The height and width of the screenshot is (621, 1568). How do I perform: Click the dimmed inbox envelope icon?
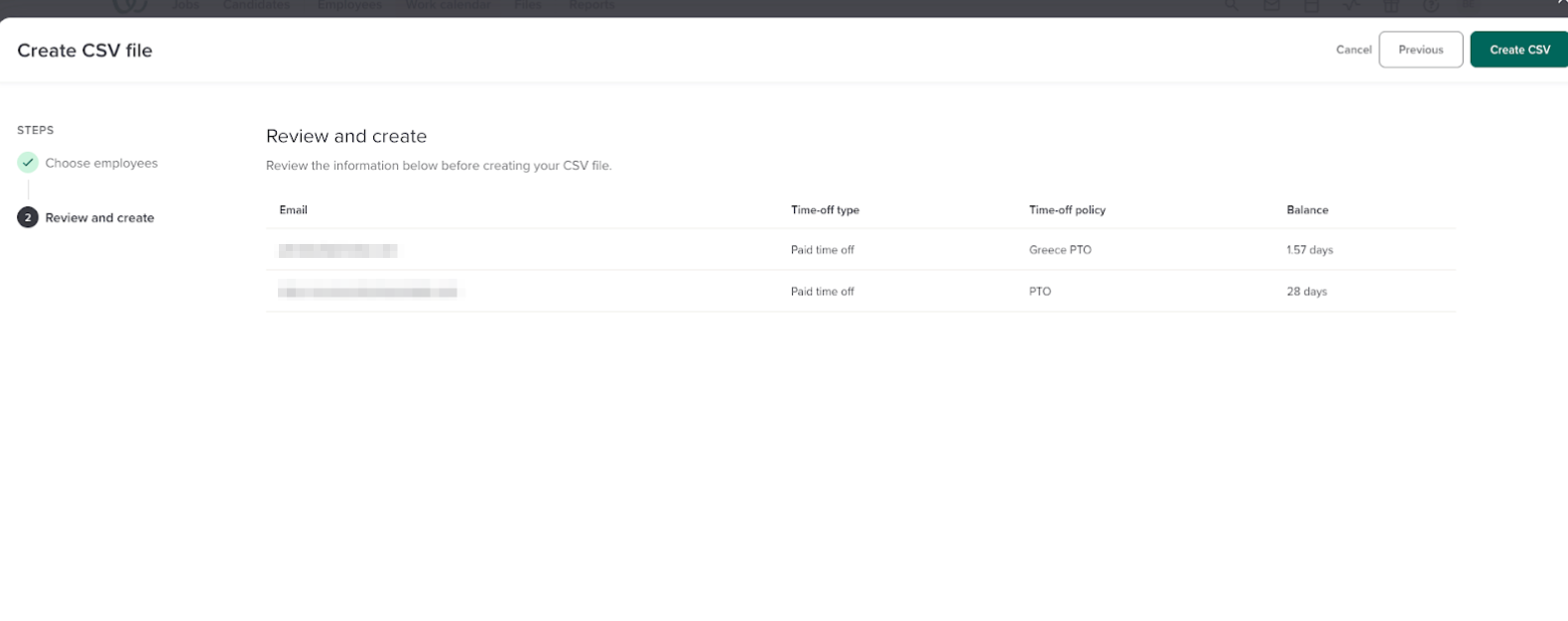point(1271,5)
